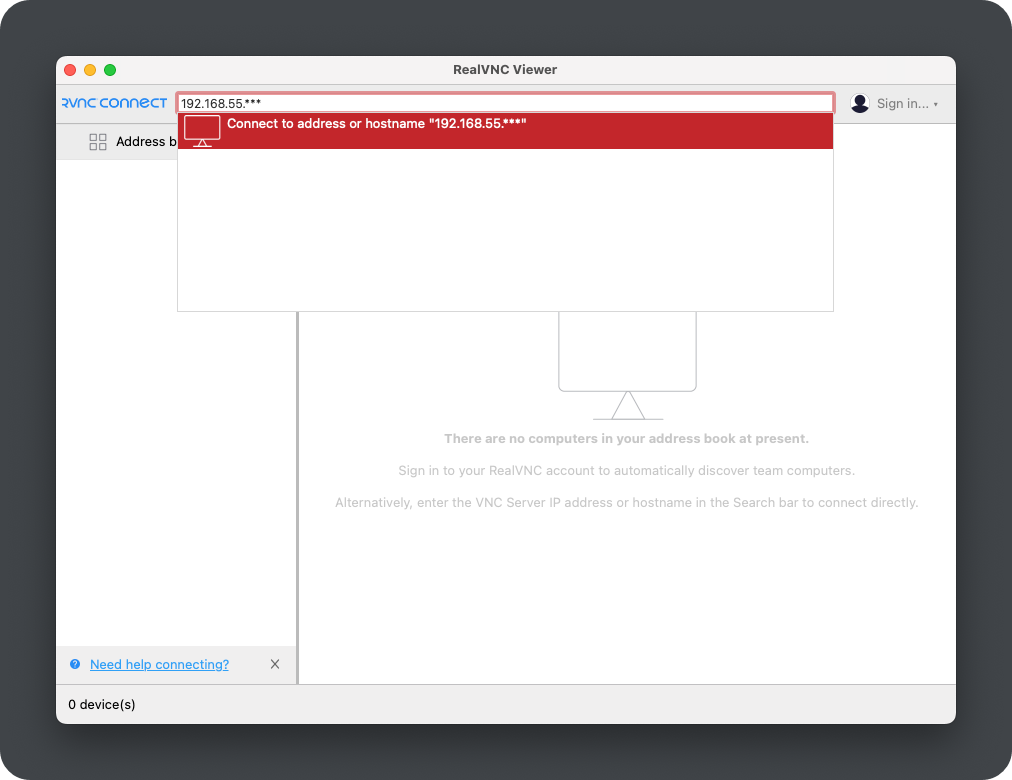
Task: Minimize the RealVNC Viewer window
Action: click(90, 70)
